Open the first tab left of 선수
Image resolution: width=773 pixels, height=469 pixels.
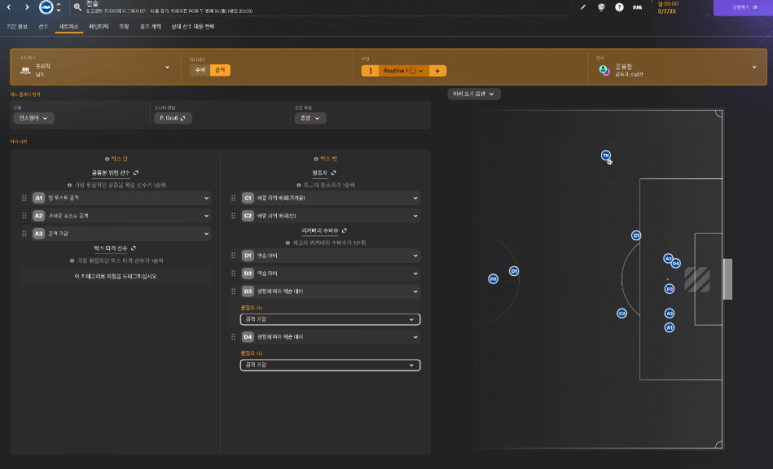tap(17, 27)
